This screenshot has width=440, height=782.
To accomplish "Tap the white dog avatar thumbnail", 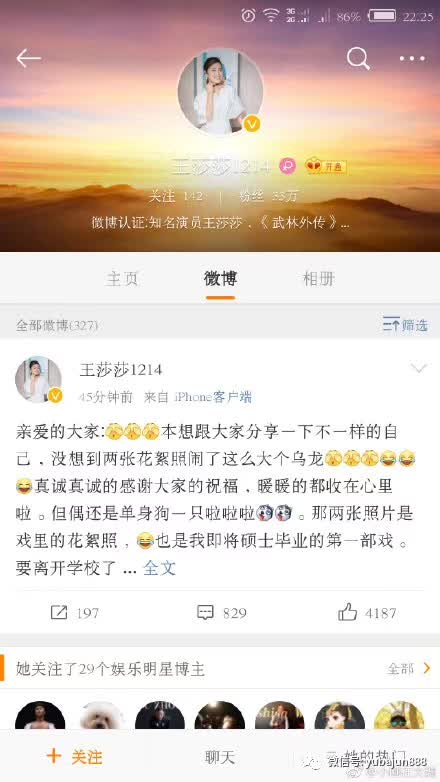I will tap(101, 715).
